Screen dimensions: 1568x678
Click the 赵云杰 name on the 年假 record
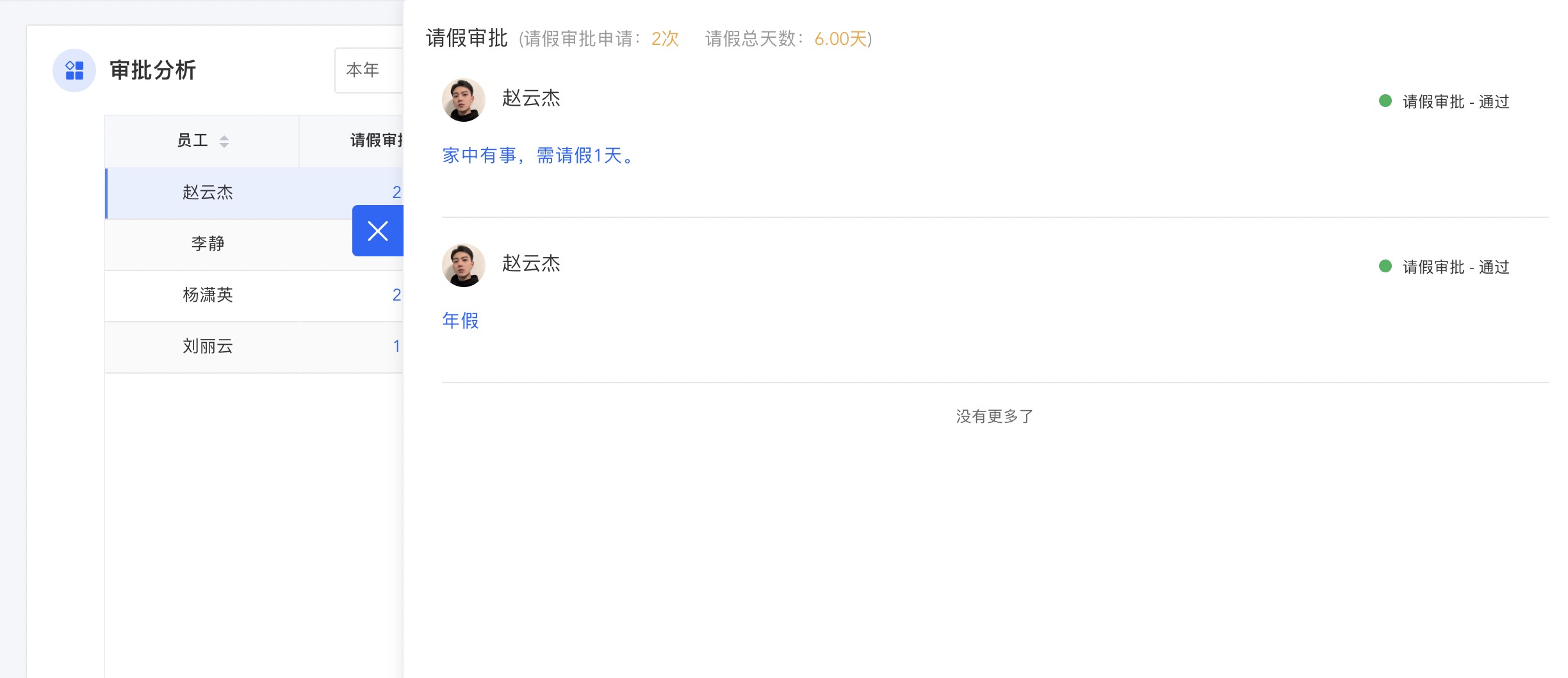(x=531, y=263)
